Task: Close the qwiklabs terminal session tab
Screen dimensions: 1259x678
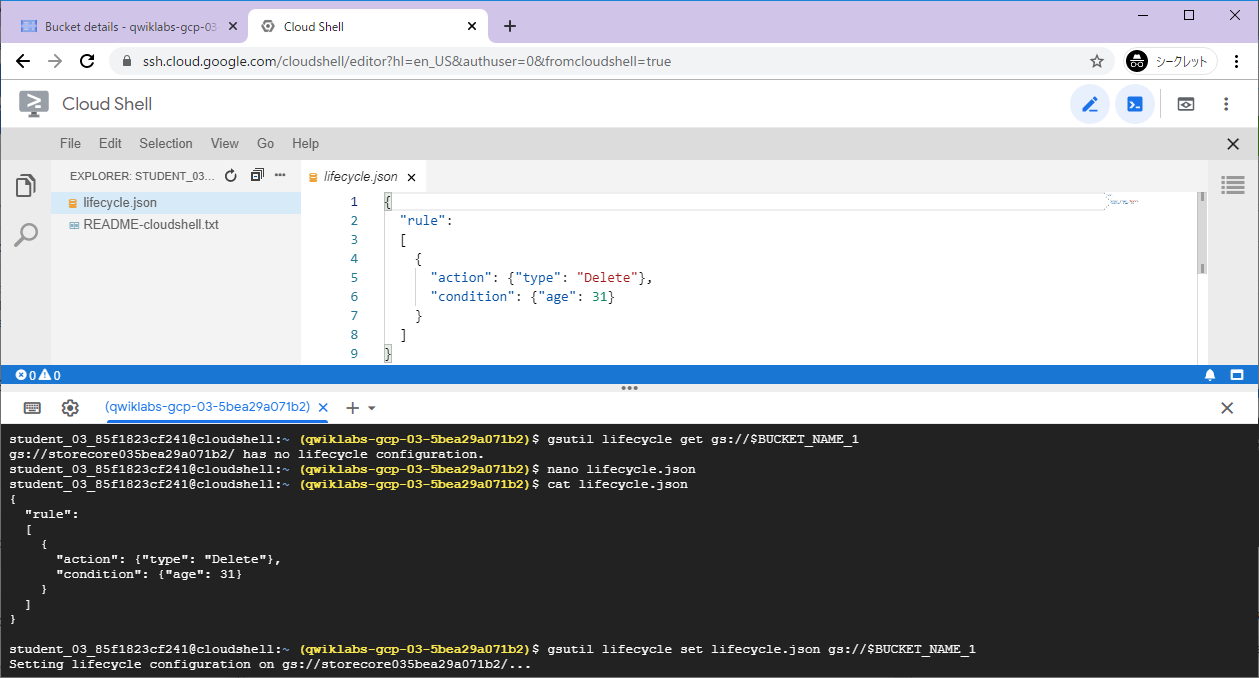Action: [x=324, y=408]
